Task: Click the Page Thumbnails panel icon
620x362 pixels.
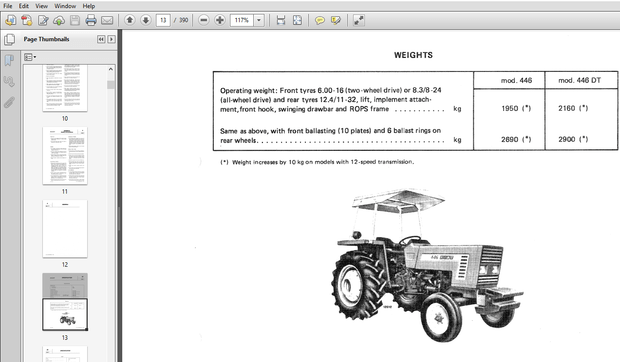Action: tap(9, 39)
